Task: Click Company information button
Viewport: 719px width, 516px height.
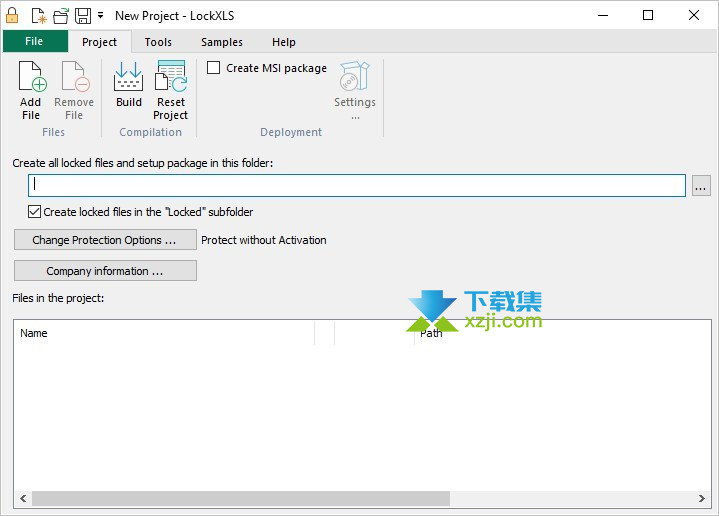Action: click(x=105, y=271)
